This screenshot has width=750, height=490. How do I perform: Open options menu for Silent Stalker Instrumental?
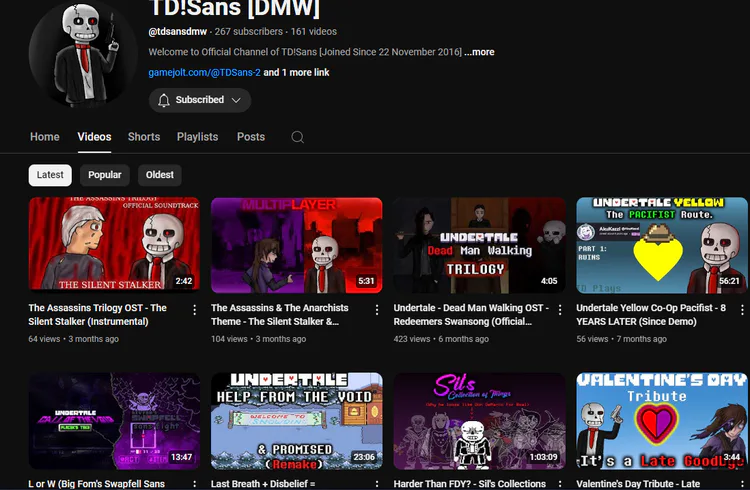coord(194,310)
